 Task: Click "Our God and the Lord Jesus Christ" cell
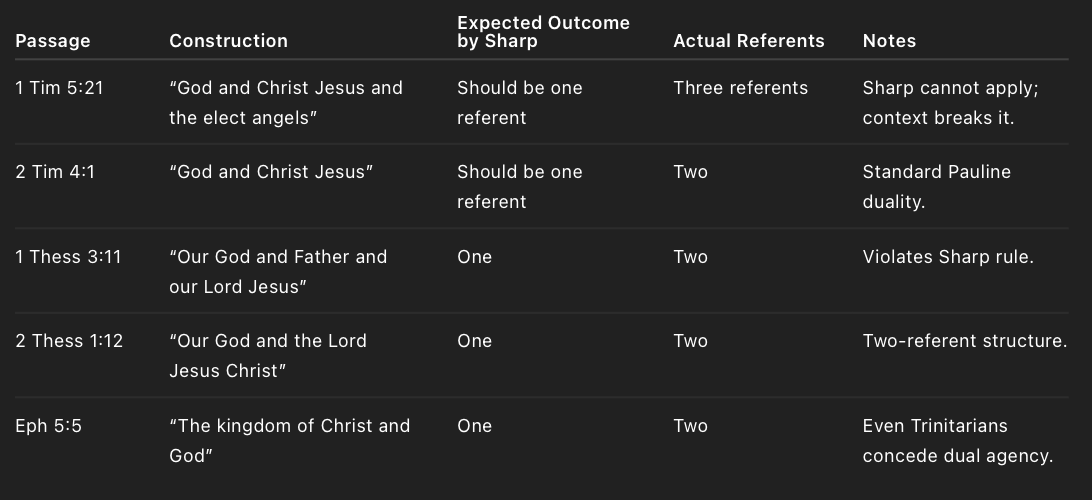point(268,355)
